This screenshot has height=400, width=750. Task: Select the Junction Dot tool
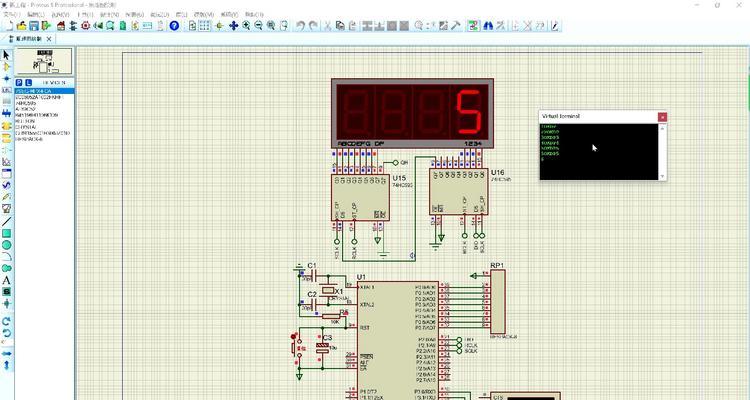[6, 78]
